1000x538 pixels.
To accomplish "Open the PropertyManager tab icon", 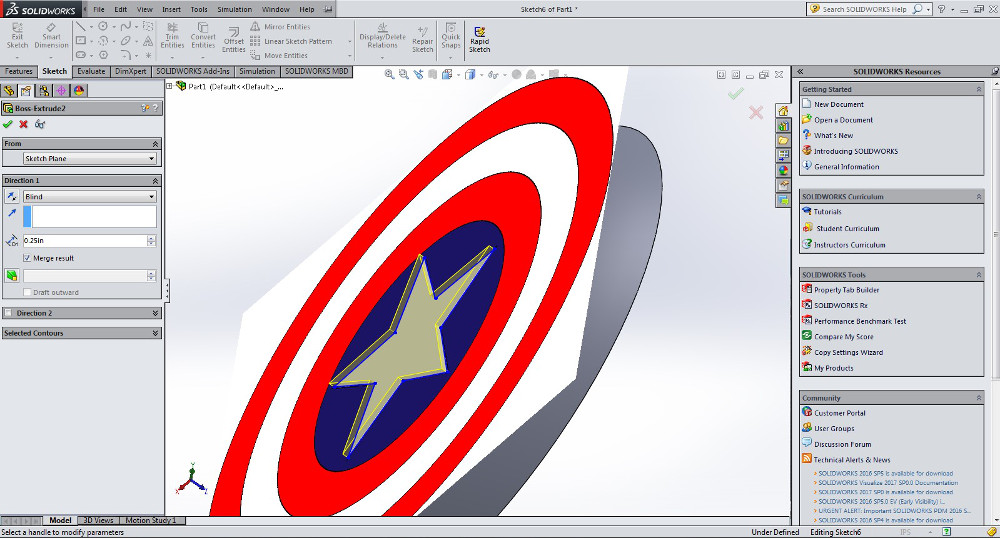I will pyautogui.click(x=26, y=91).
